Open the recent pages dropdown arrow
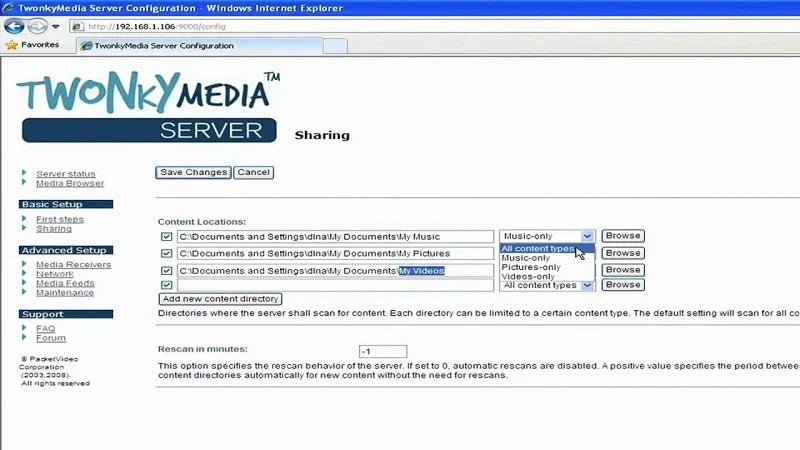 56,27
